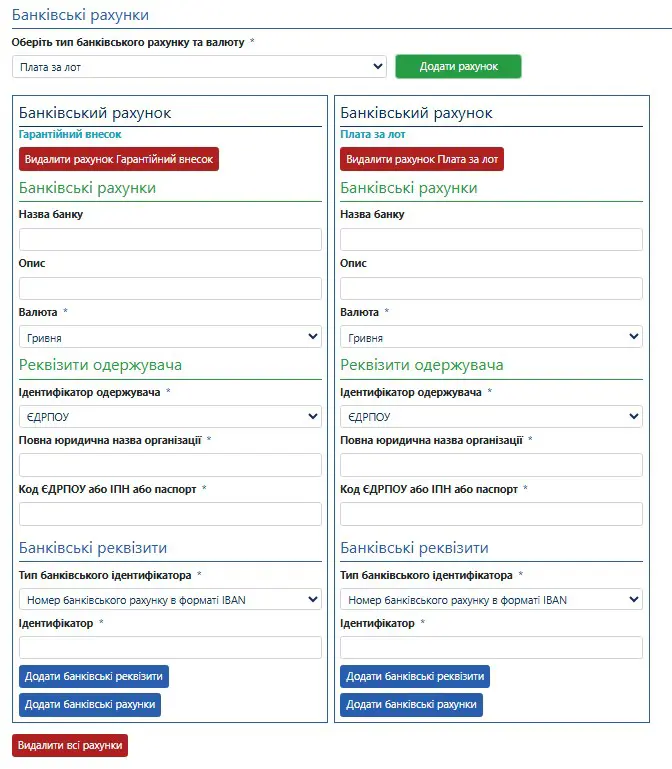Click right Код ЄДРПОУ або ІПН field
672x769 pixels.
click(491, 514)
